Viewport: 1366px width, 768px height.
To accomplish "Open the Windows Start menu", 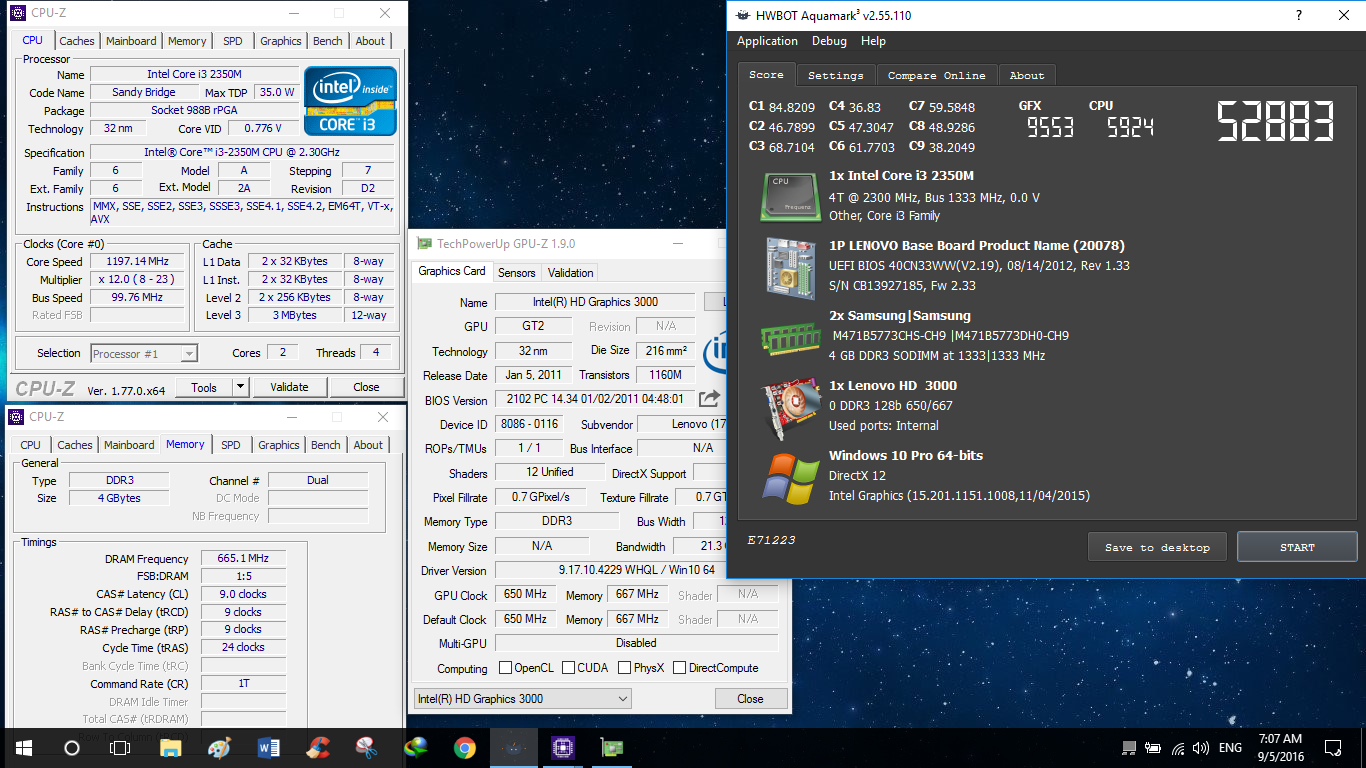I will (23, 747).
